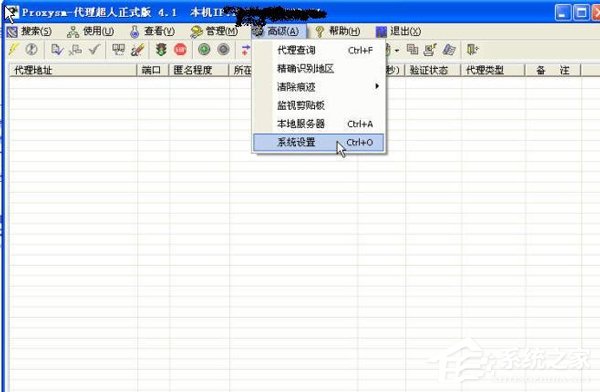Click the exit door toolbar icon
The width and height of the screenshot is (600, 392).
(x=473, y=49)
